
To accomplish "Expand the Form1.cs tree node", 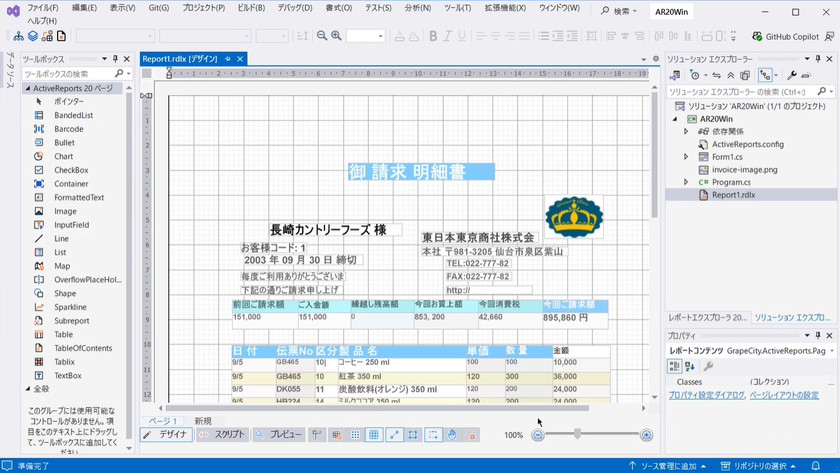I will point(686,157).
